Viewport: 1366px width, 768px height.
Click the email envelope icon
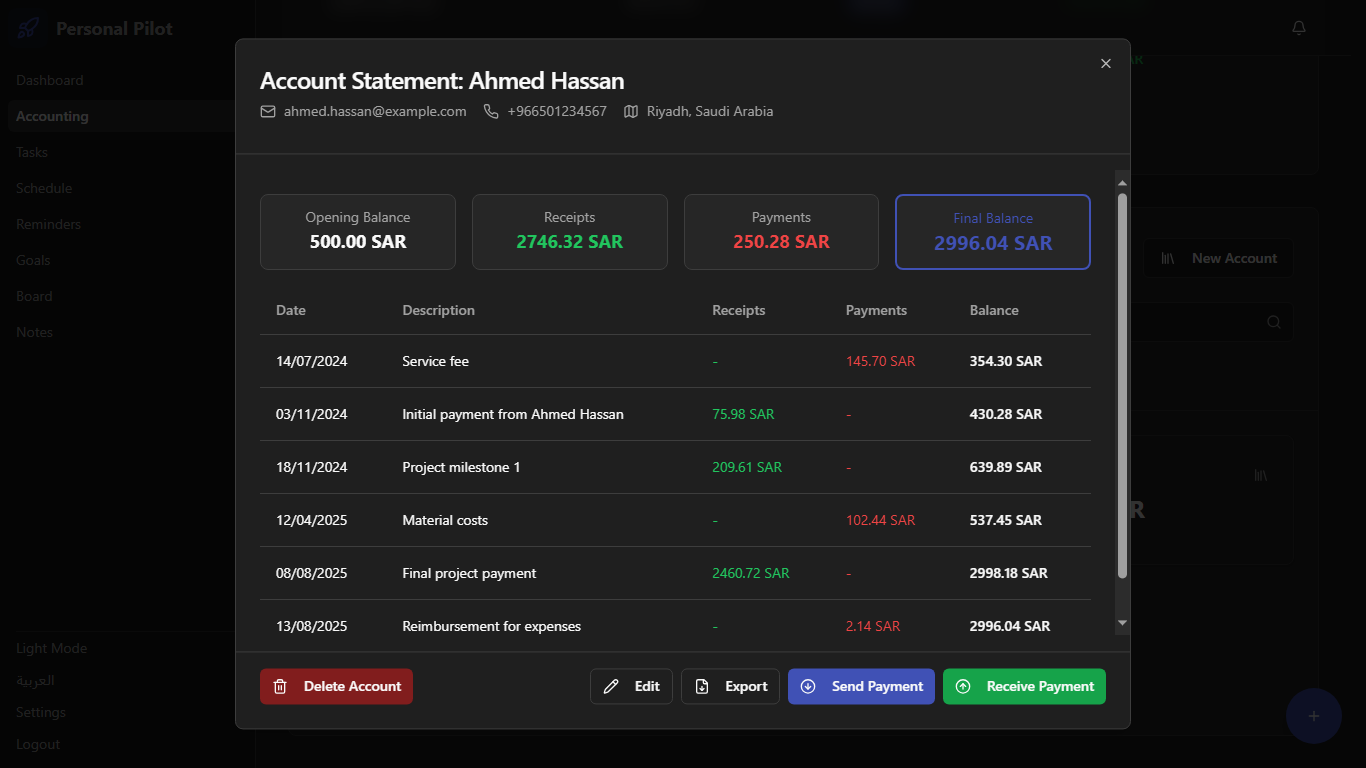(x=268, y=112)
